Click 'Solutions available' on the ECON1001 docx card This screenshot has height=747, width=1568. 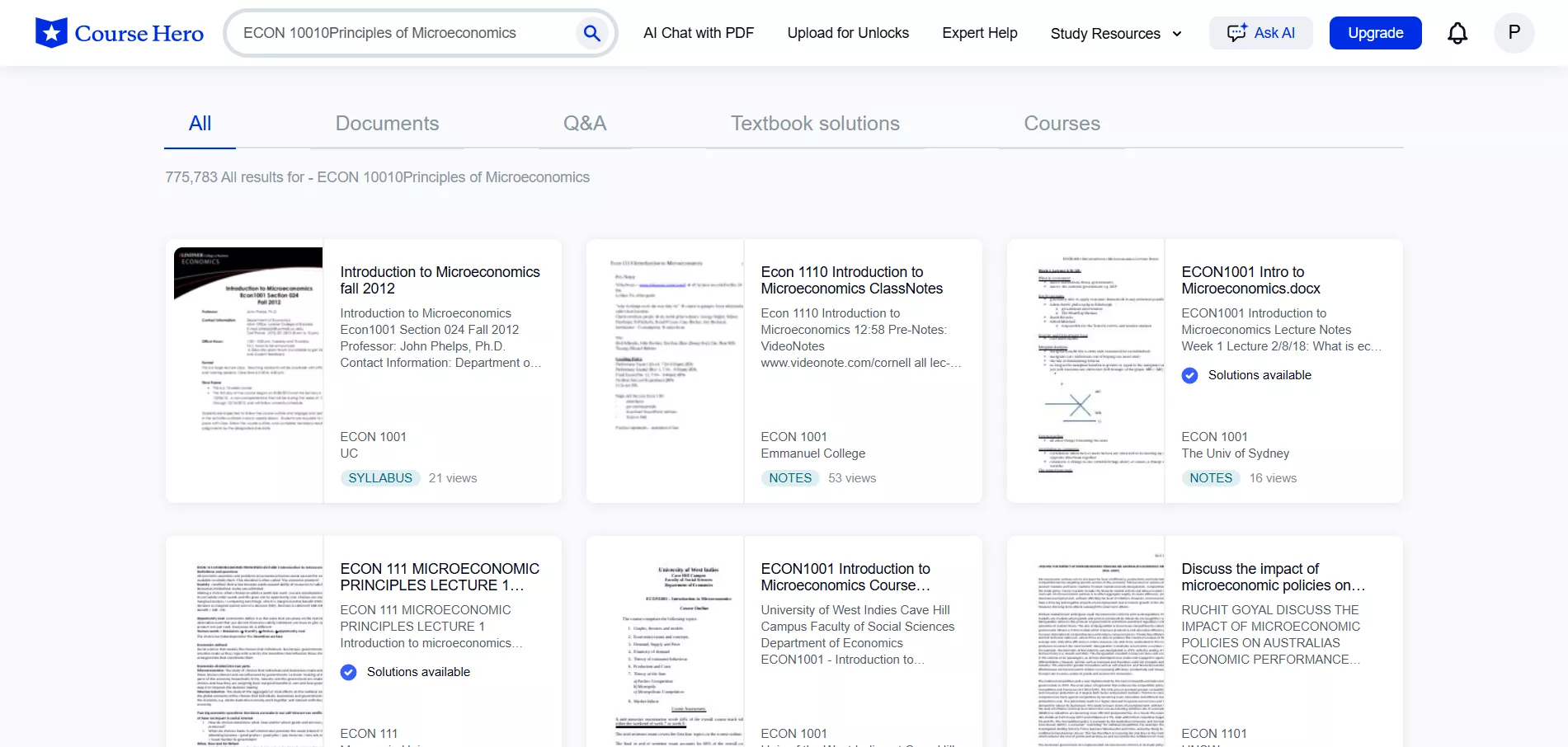tap(1260, 375)
